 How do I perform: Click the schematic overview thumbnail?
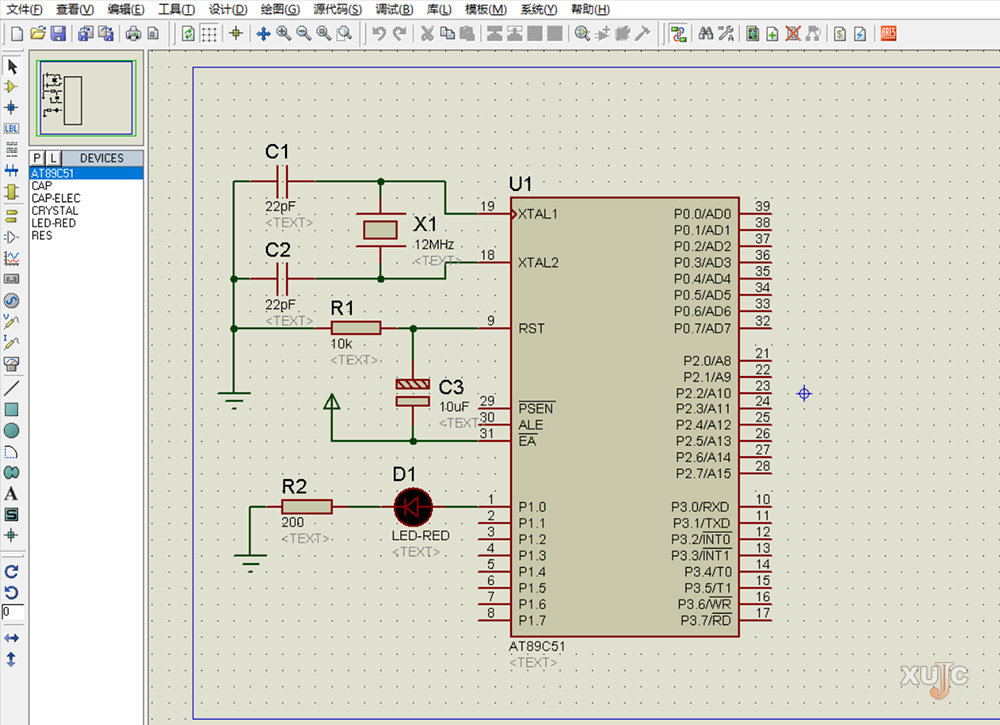point(86,98)
